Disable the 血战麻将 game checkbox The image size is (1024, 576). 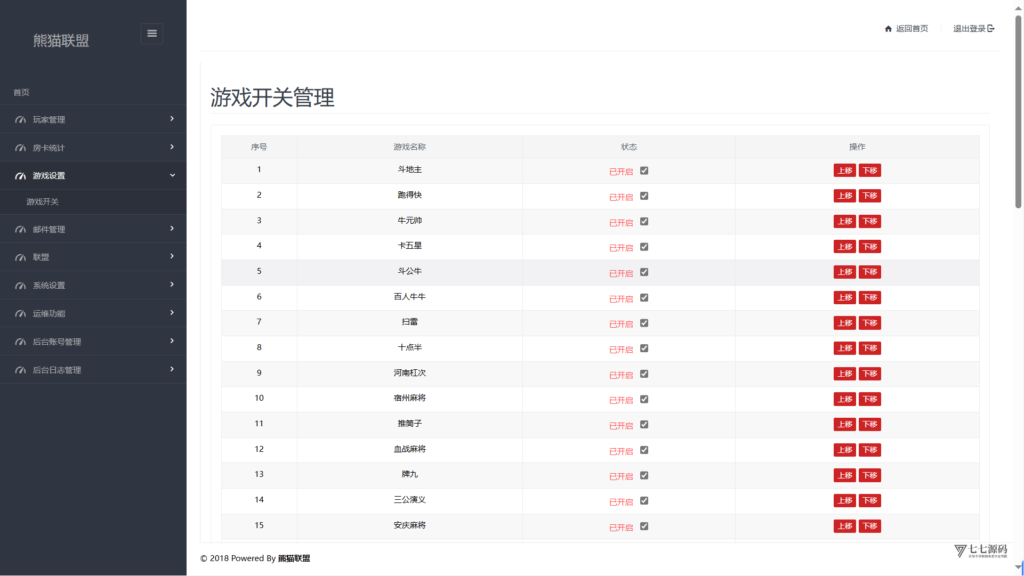[x=644, y=450]
